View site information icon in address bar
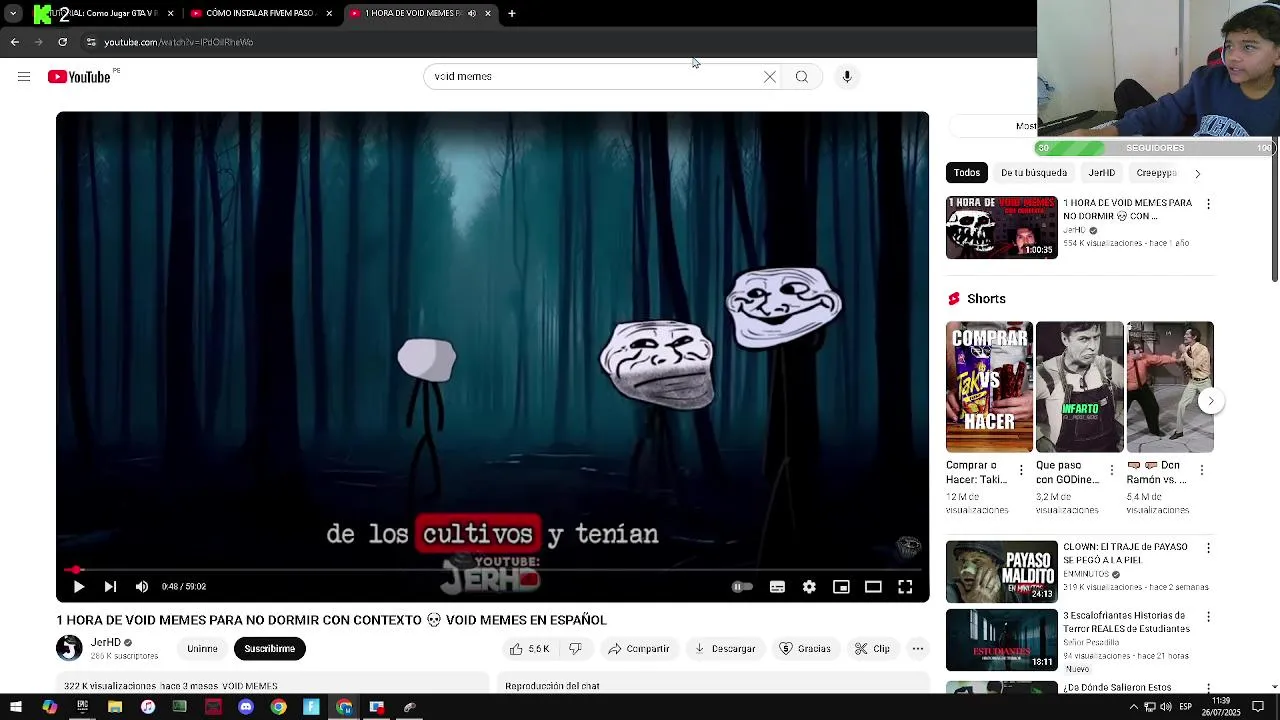The width and height of the screenshot is (1280, 720). 91,42
